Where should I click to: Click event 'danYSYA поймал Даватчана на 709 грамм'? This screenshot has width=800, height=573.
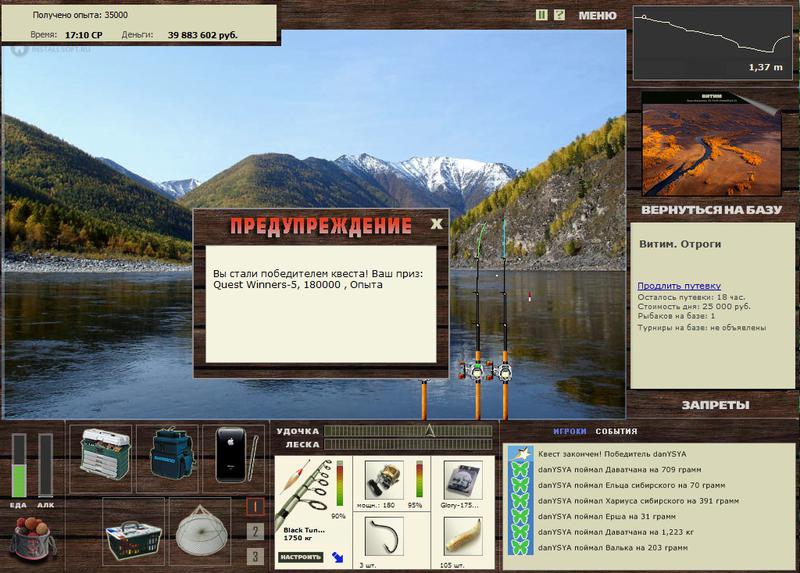point(619,469)
